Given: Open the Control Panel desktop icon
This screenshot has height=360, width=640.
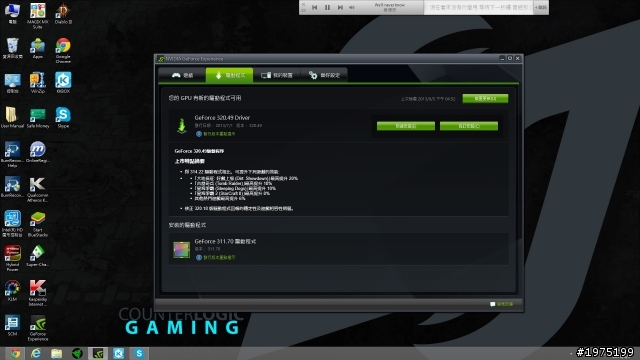Looking at the screenshot, I should pyautogui.click(x=12, y=83).
